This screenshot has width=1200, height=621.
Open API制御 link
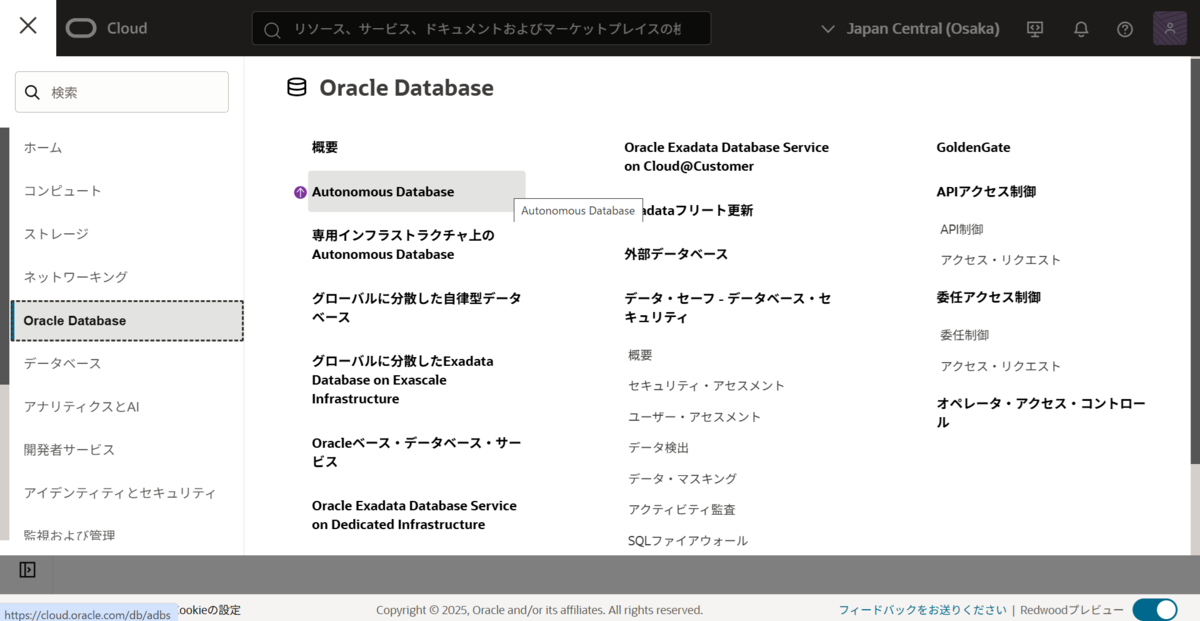[x=961, y=229]
